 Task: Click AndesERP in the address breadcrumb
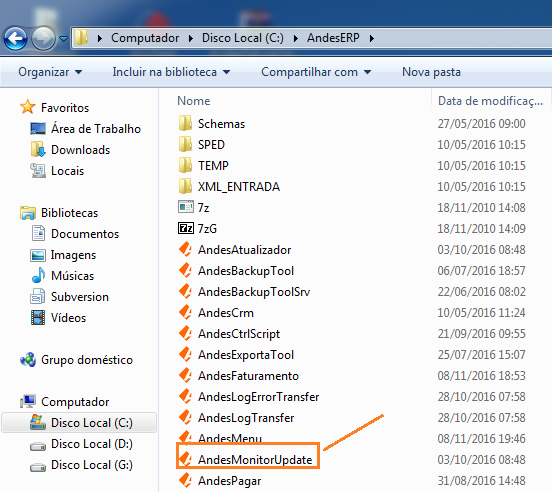[x=333, y=38]
